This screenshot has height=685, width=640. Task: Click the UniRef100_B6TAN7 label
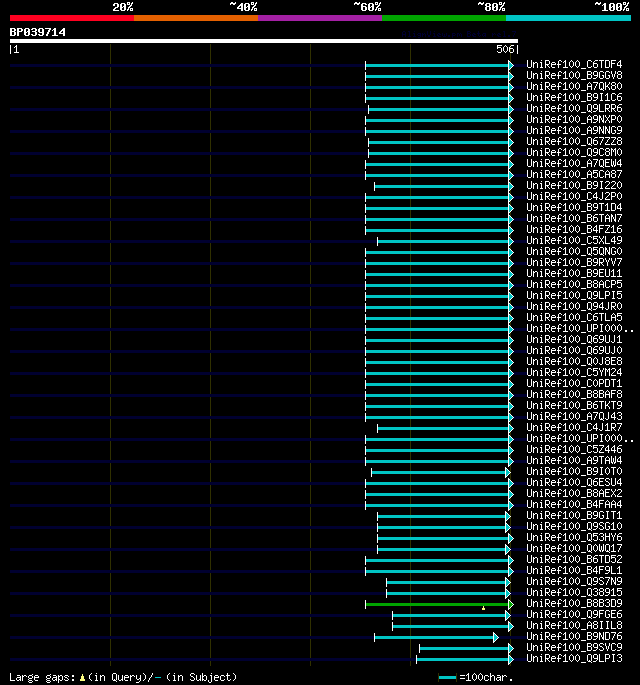[x=574, y=218]
